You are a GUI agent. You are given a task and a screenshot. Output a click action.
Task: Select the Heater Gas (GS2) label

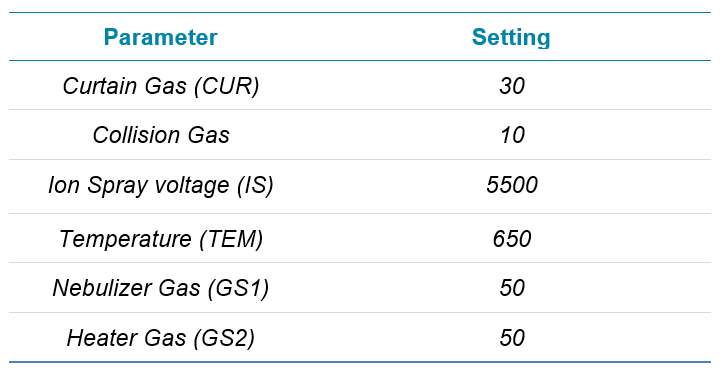pyautogui.click(x=161, y=338)
